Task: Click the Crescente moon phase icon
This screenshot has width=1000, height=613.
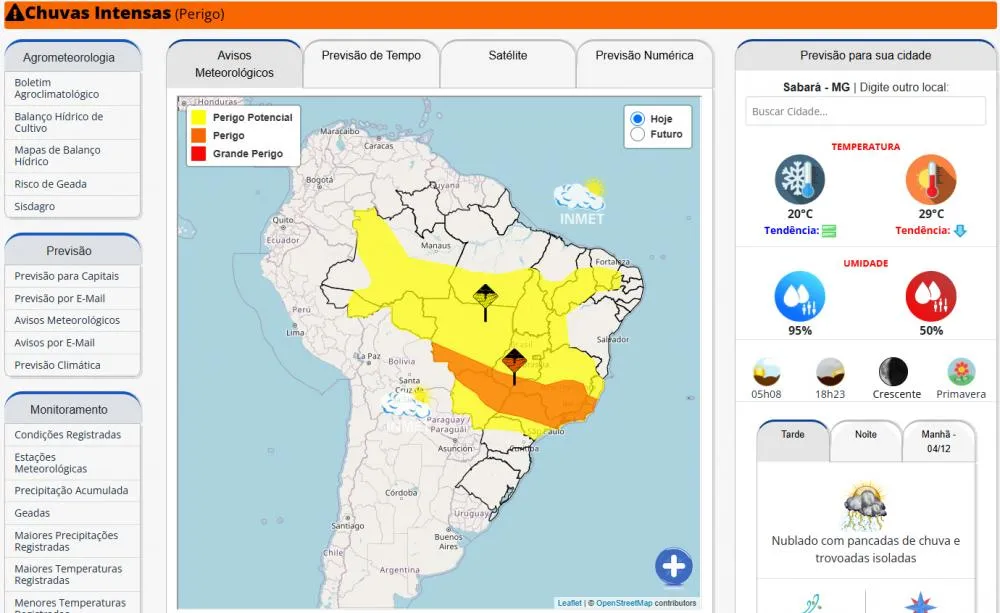Action: click(893, 371)
